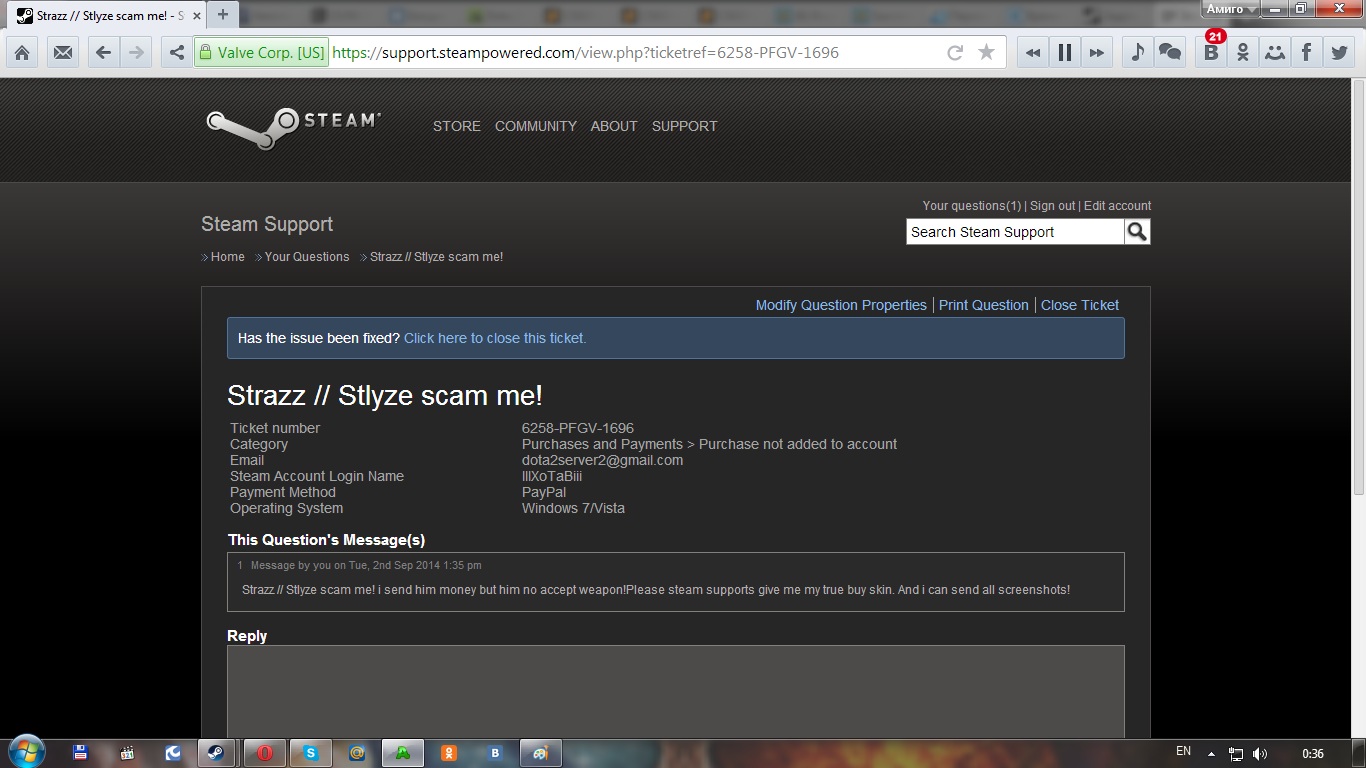
Task: Click the green Valve Corp. [US] security badge
Action: point(261,53)
